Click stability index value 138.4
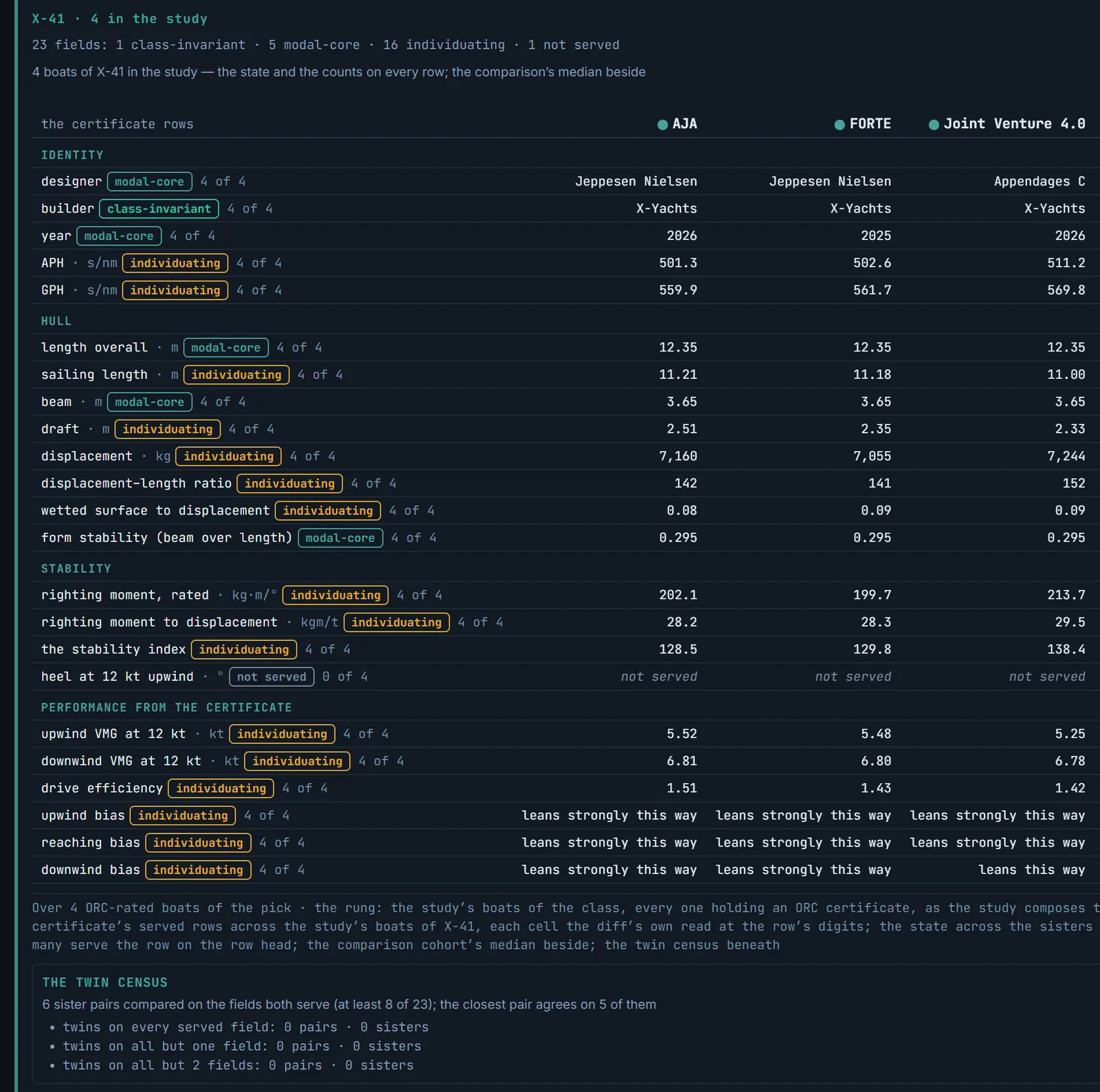 tap(1066, 649)
